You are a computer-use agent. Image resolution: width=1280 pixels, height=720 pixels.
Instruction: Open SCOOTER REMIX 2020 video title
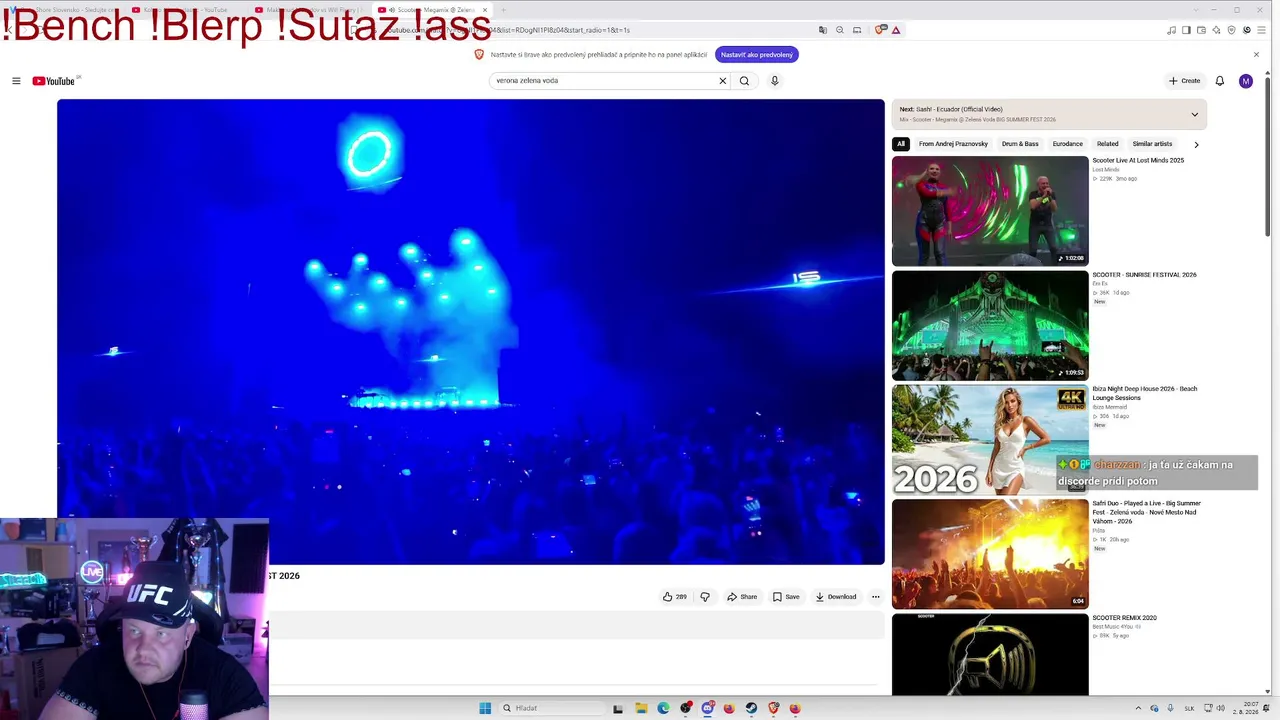(x=1124, y=618)
